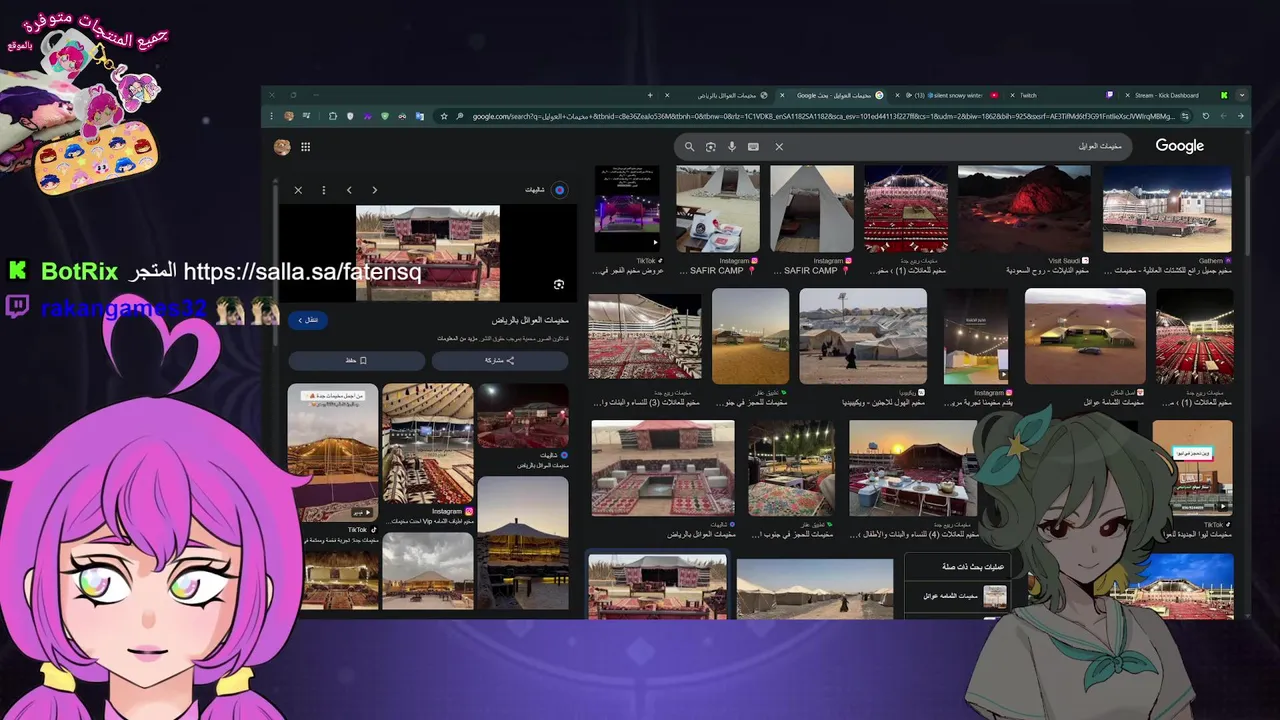Start voice search with the microphone icon
The image size is (1280, 720).
pos(732,147)
